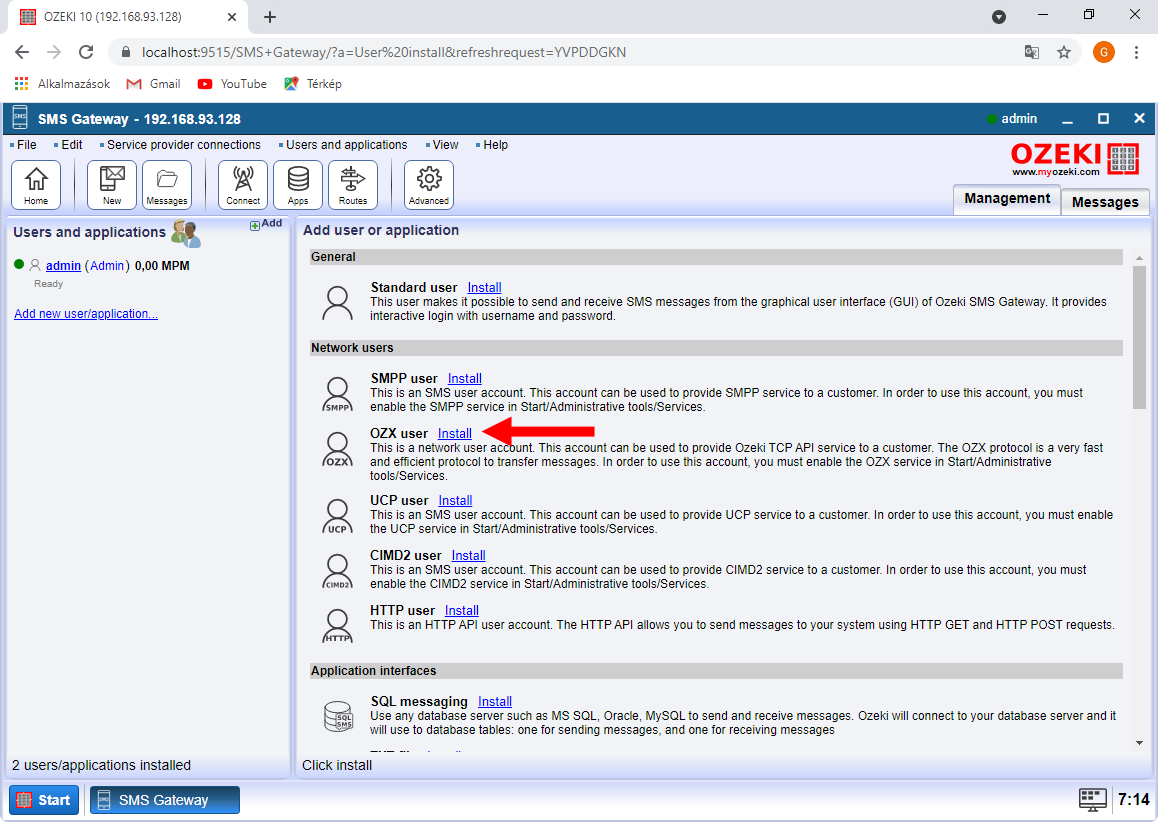
Task: Click the browser reload icon
Action: point(86,52)
